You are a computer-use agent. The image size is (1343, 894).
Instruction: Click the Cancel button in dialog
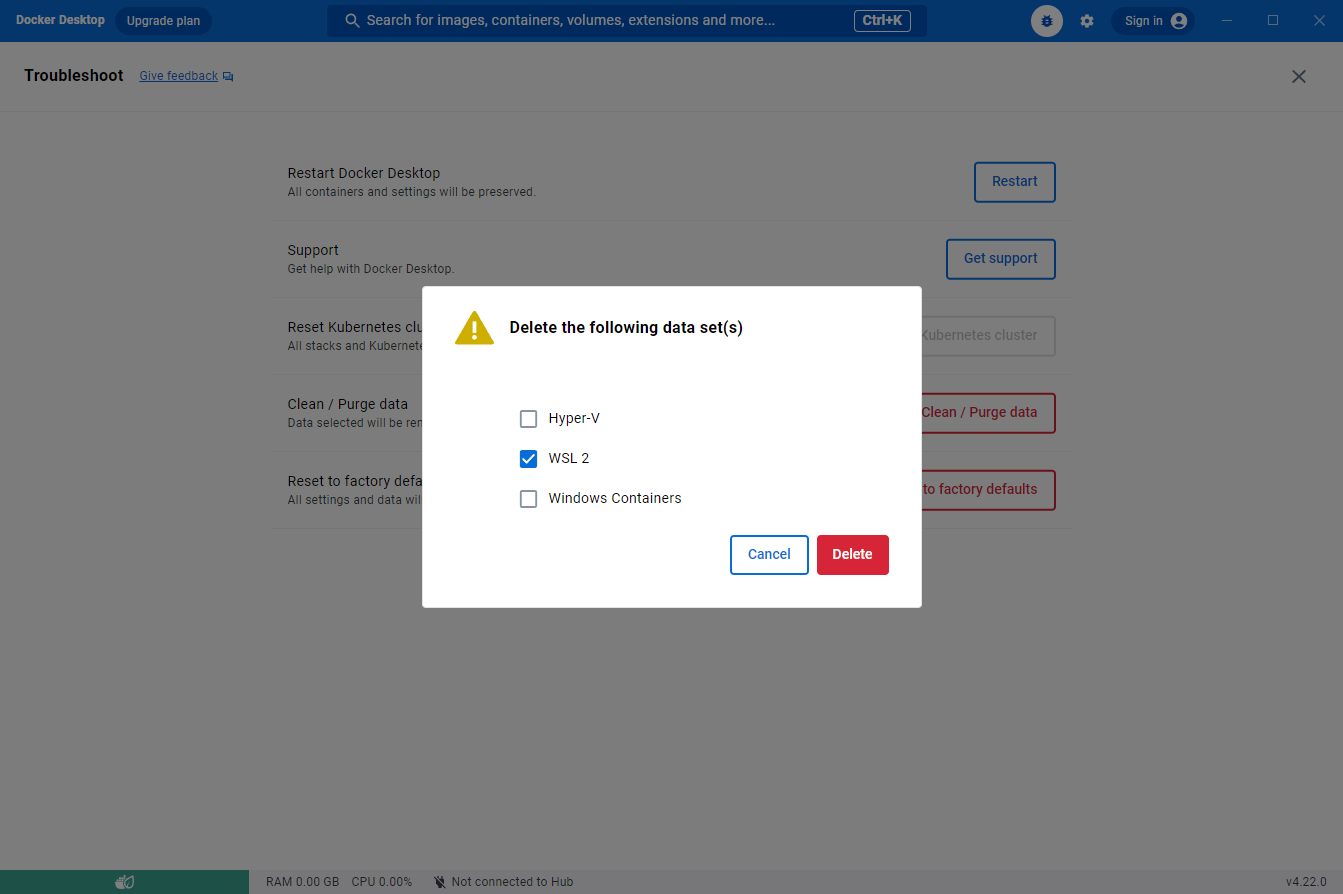tap(769, 554)
